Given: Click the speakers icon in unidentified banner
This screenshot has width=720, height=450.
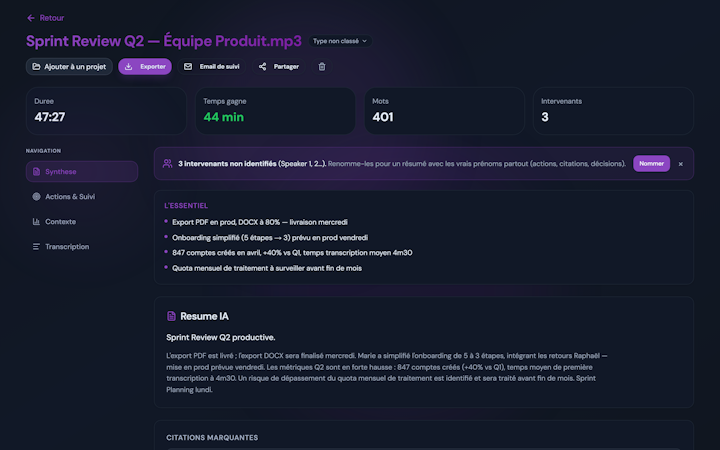Looking at the screenshot, I should coord(168,163).
